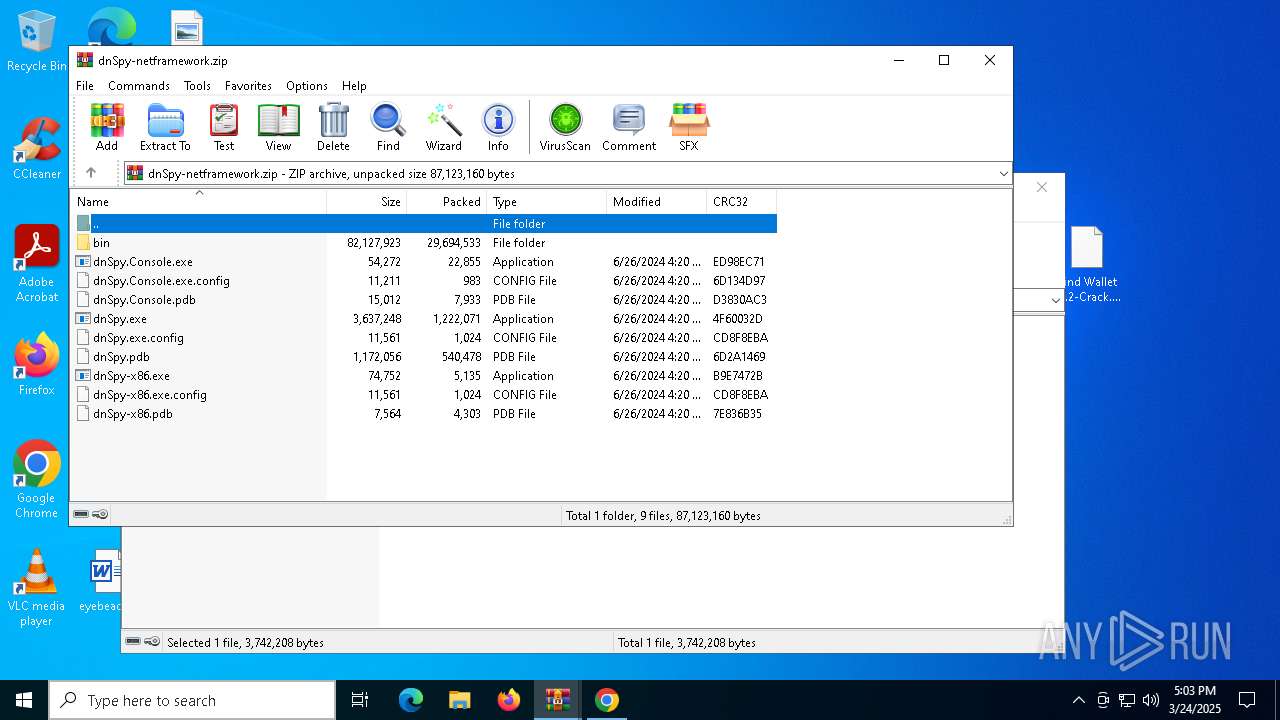Switch to WinRAR taskbar icon
This screenshot has height=720, width=1280.
[x=557, y=700]
